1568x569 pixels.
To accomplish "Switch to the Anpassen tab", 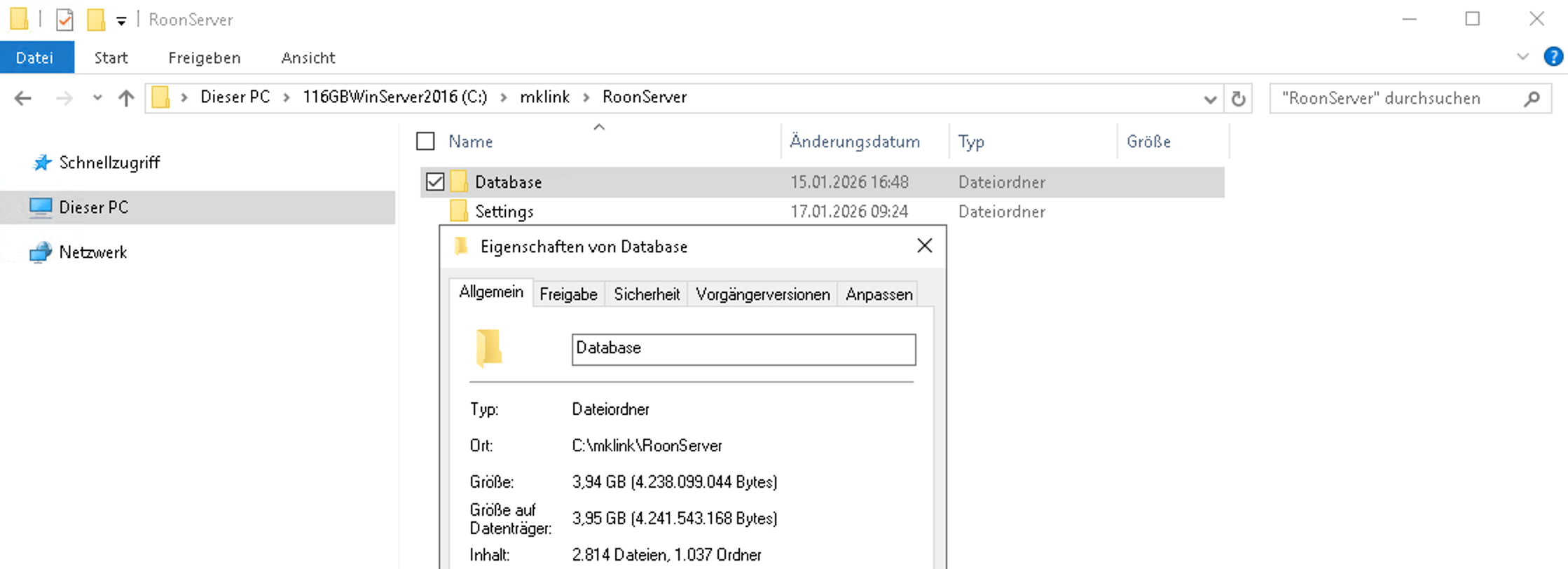I will (x=879, y=294).
